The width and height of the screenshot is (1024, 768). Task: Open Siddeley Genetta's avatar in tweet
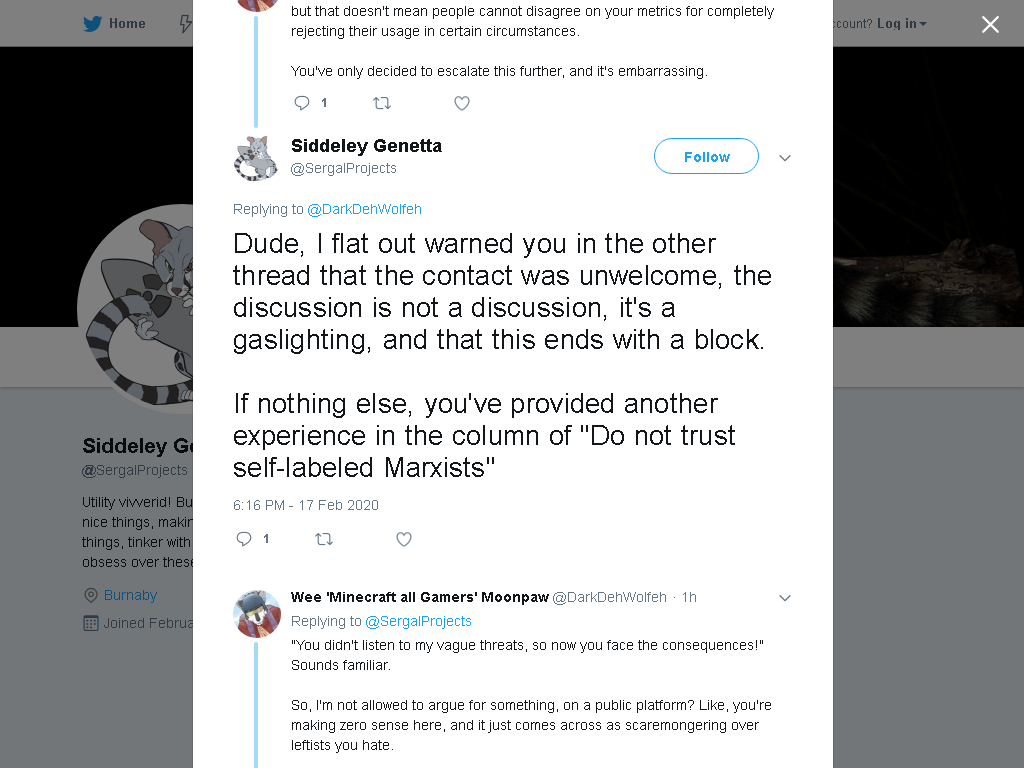[257, 158]
